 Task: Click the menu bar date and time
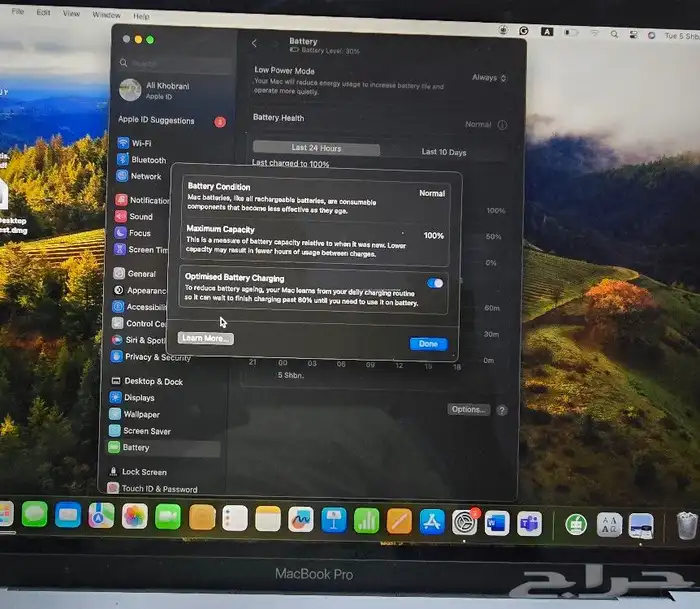coord(682,36)
